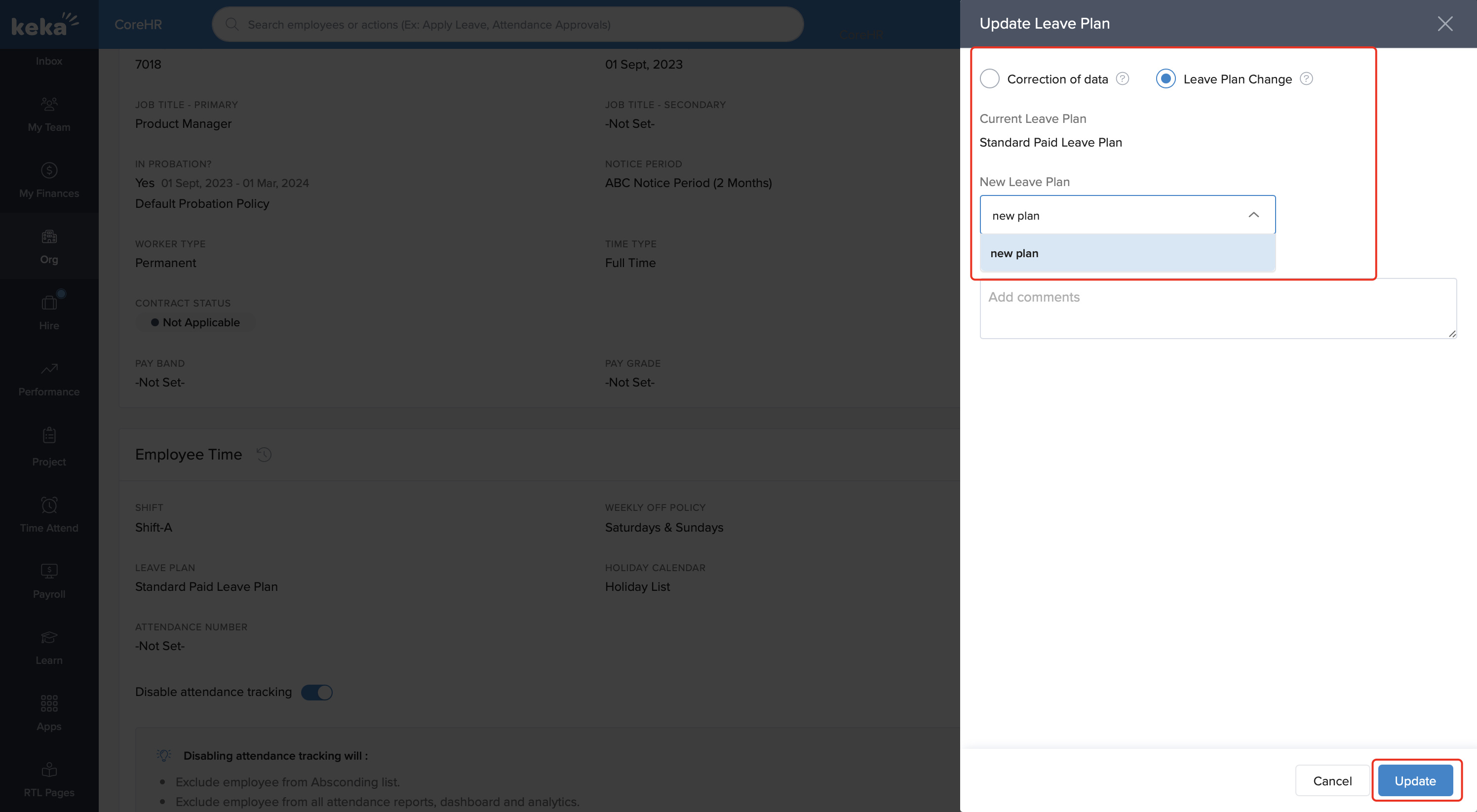Click the Keka logo
The width and height of the screenshot is (1477, 812).
pyautogui.click(x=45, y=24)
